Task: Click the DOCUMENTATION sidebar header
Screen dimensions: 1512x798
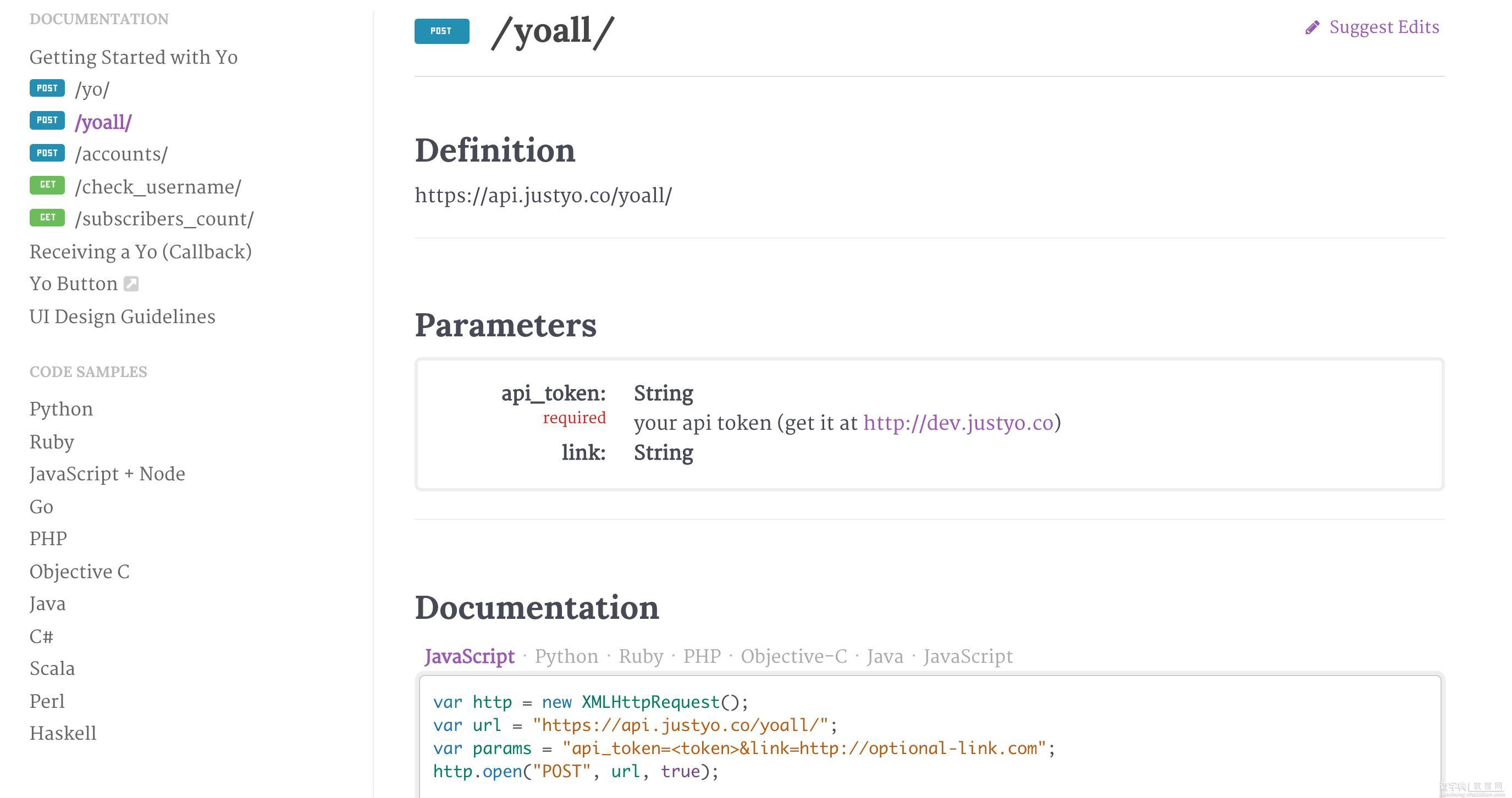Action: click(x=99, y=19)
